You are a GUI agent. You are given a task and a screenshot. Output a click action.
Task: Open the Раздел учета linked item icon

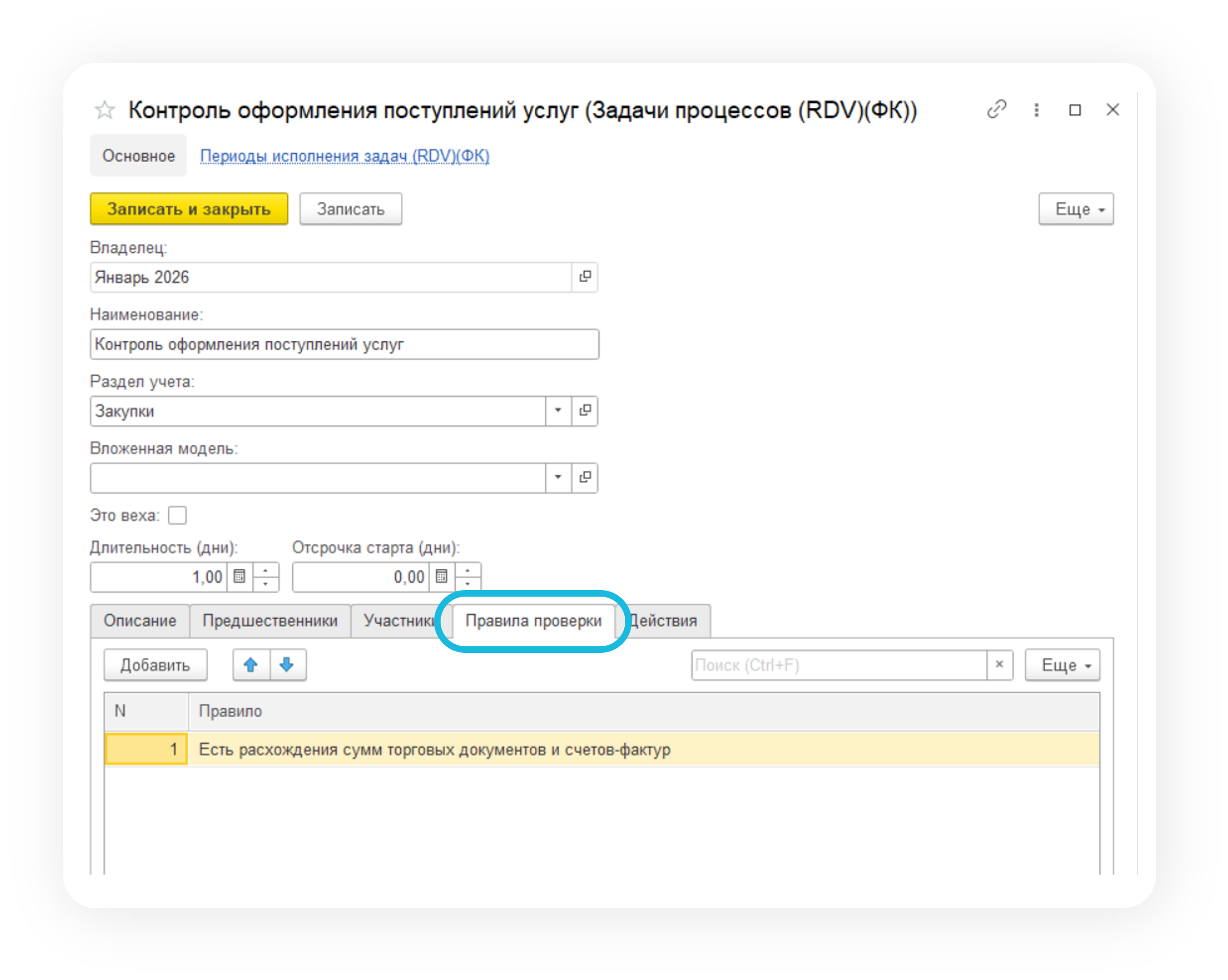click(x=584, y=411)
